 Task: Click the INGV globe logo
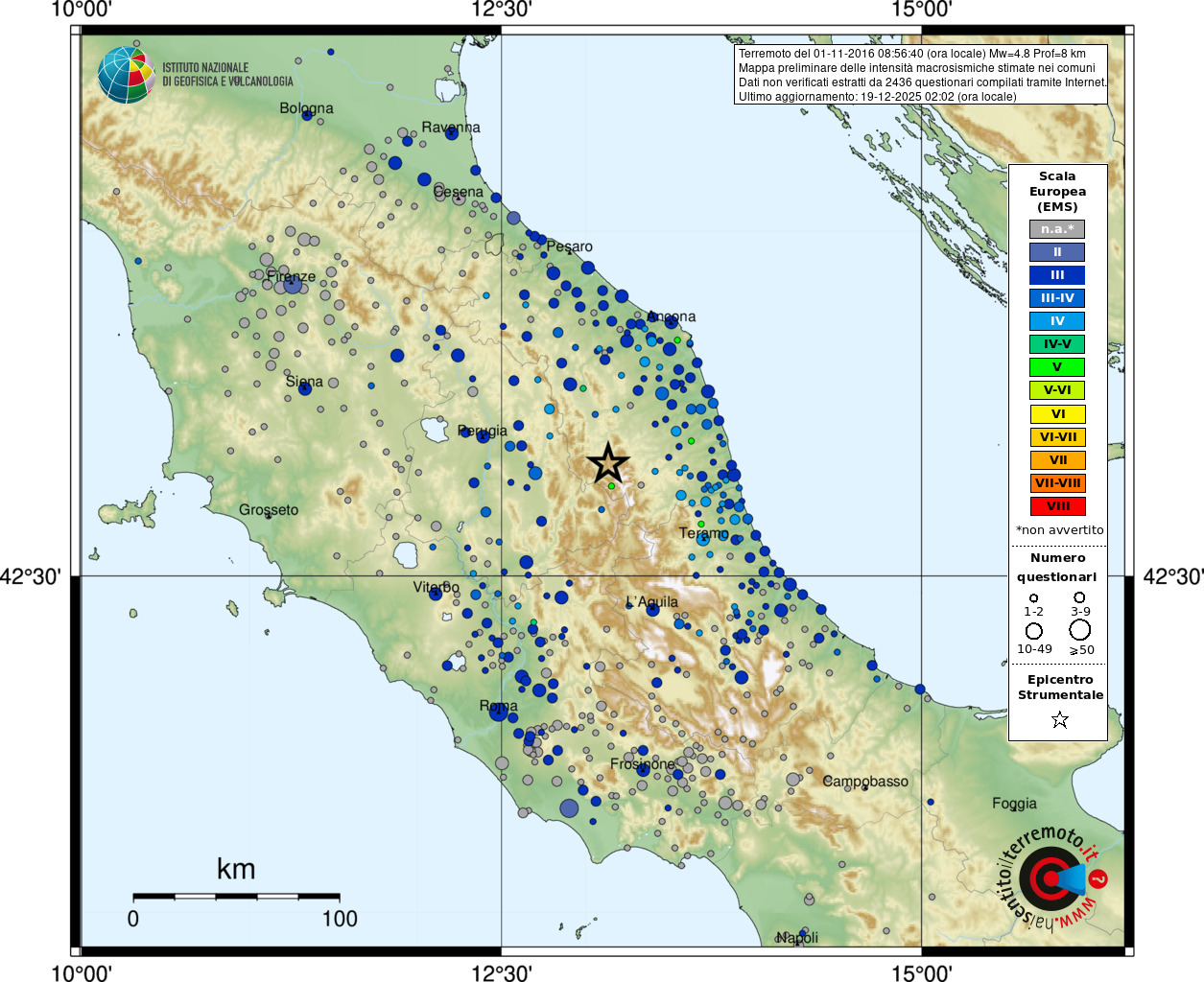127,75
